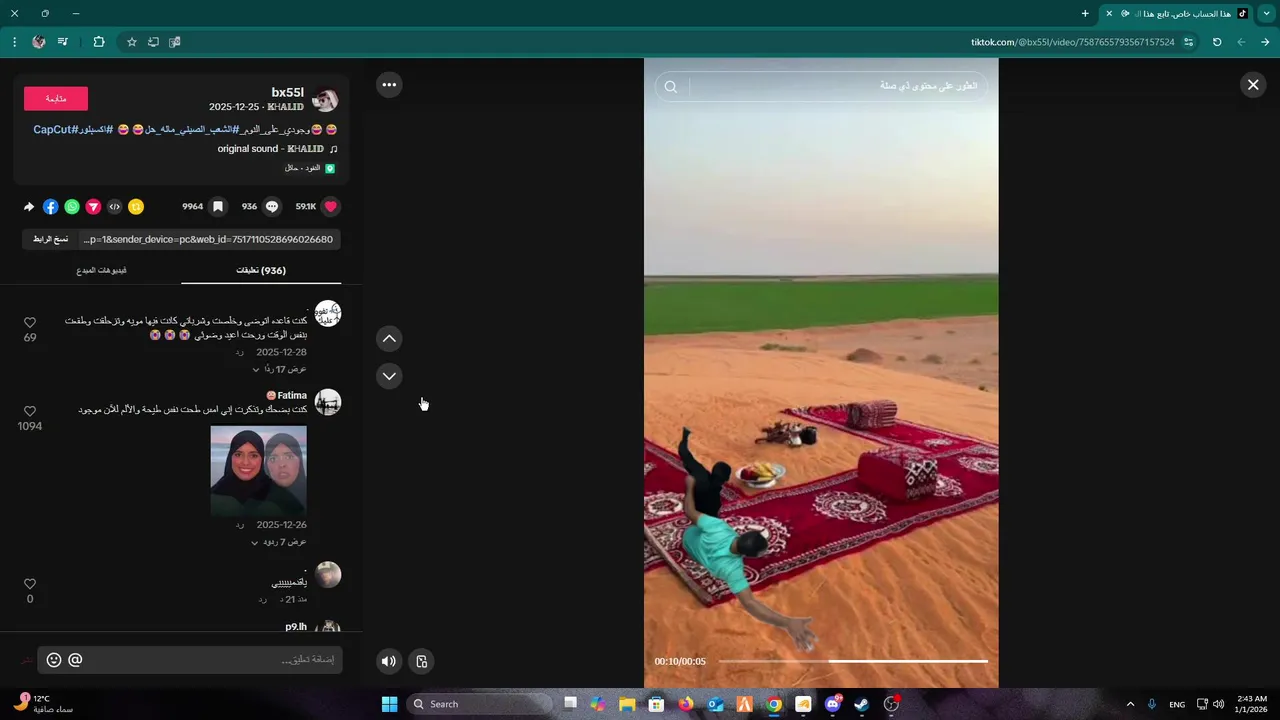This screenshot has width=1280, height=720.
Task: Switch to the comments (936) tab
Action: [261, 271]
